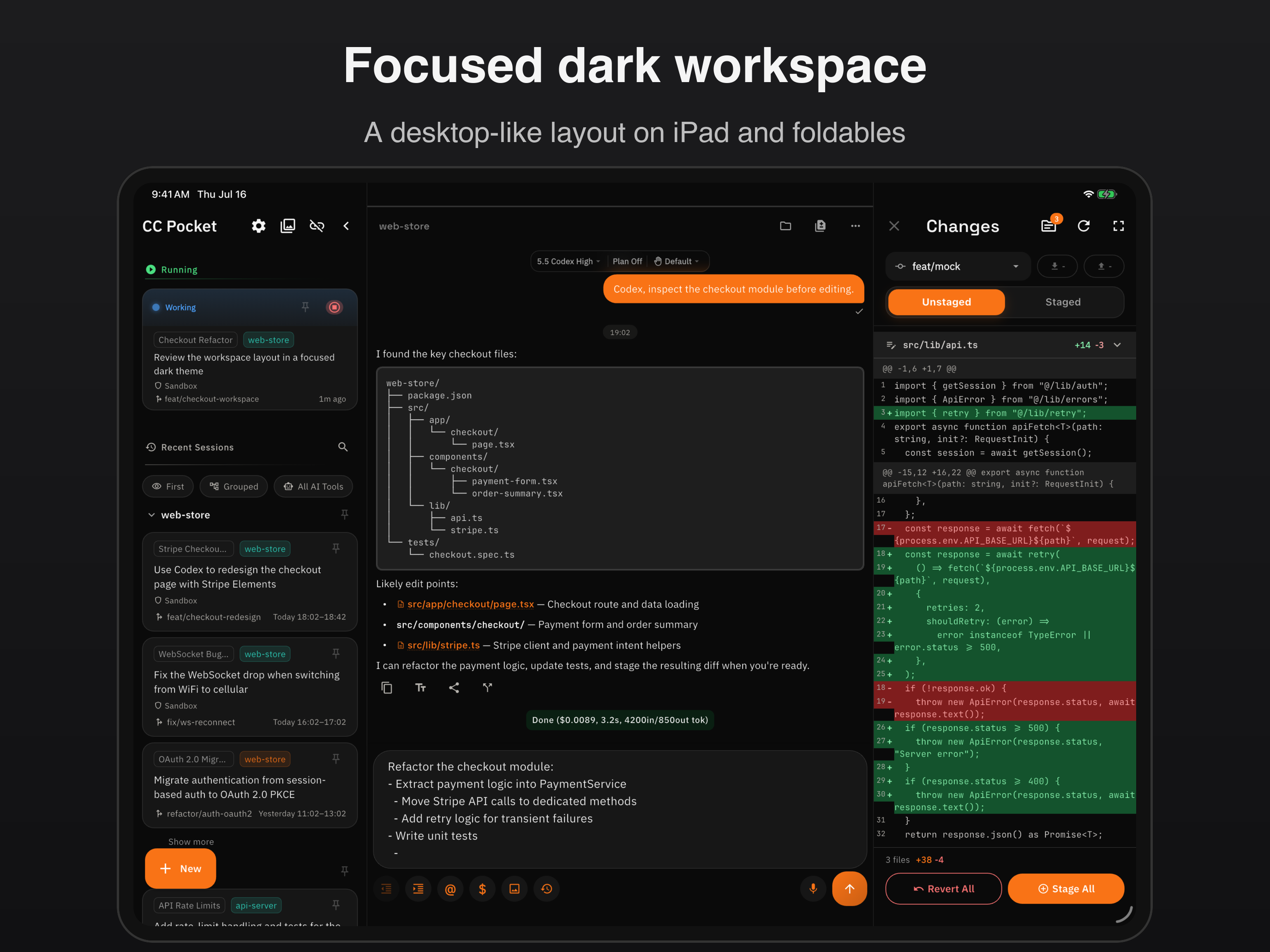
Task: Pin the OAuth 2.0 Migration session
Action: pos(336,759)
